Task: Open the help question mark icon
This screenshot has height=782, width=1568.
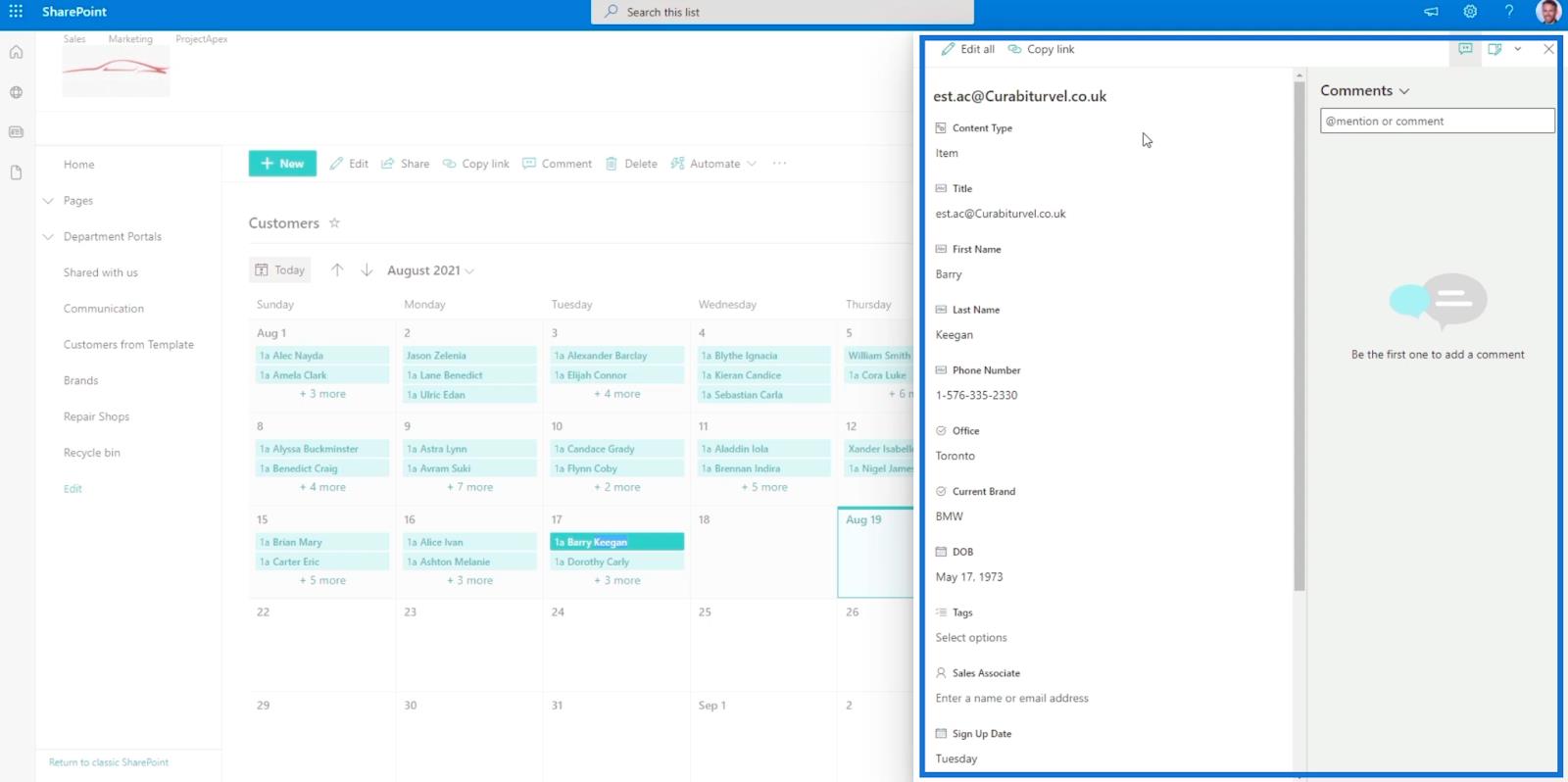Action: click(1509, 12)
